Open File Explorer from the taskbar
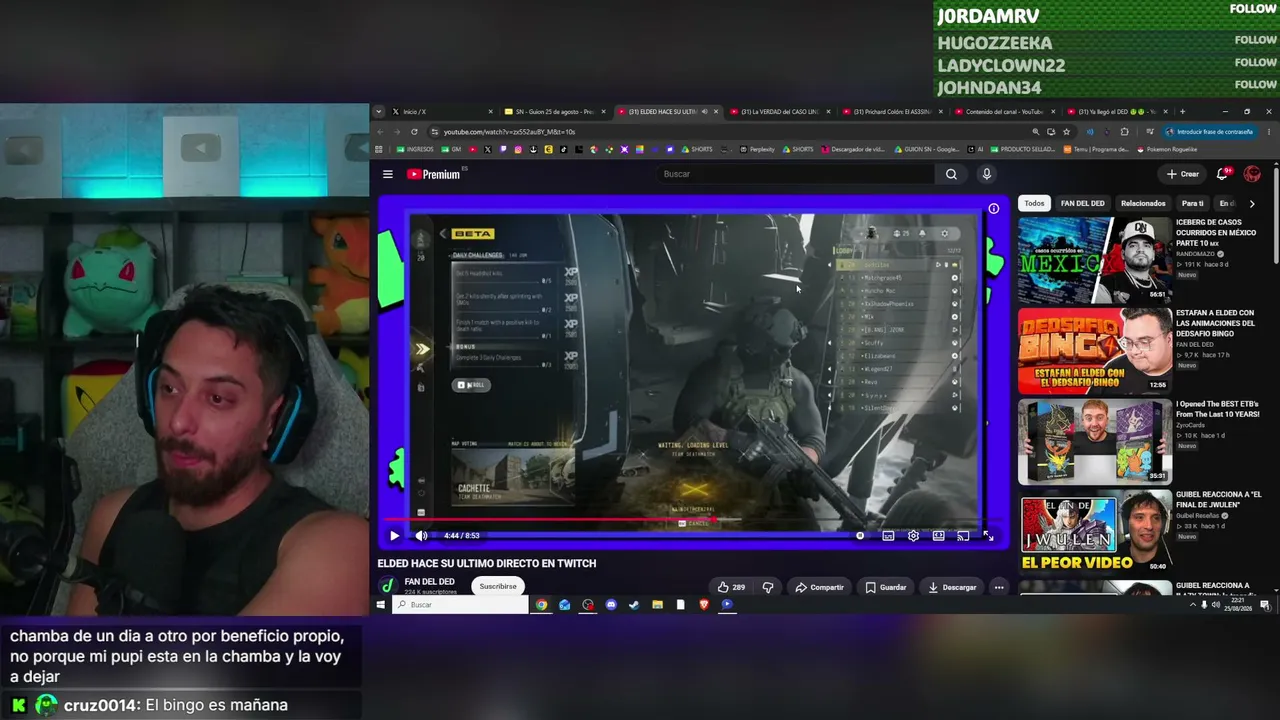The height and width of the screenshot is (720, 1280). coord(657,605)
